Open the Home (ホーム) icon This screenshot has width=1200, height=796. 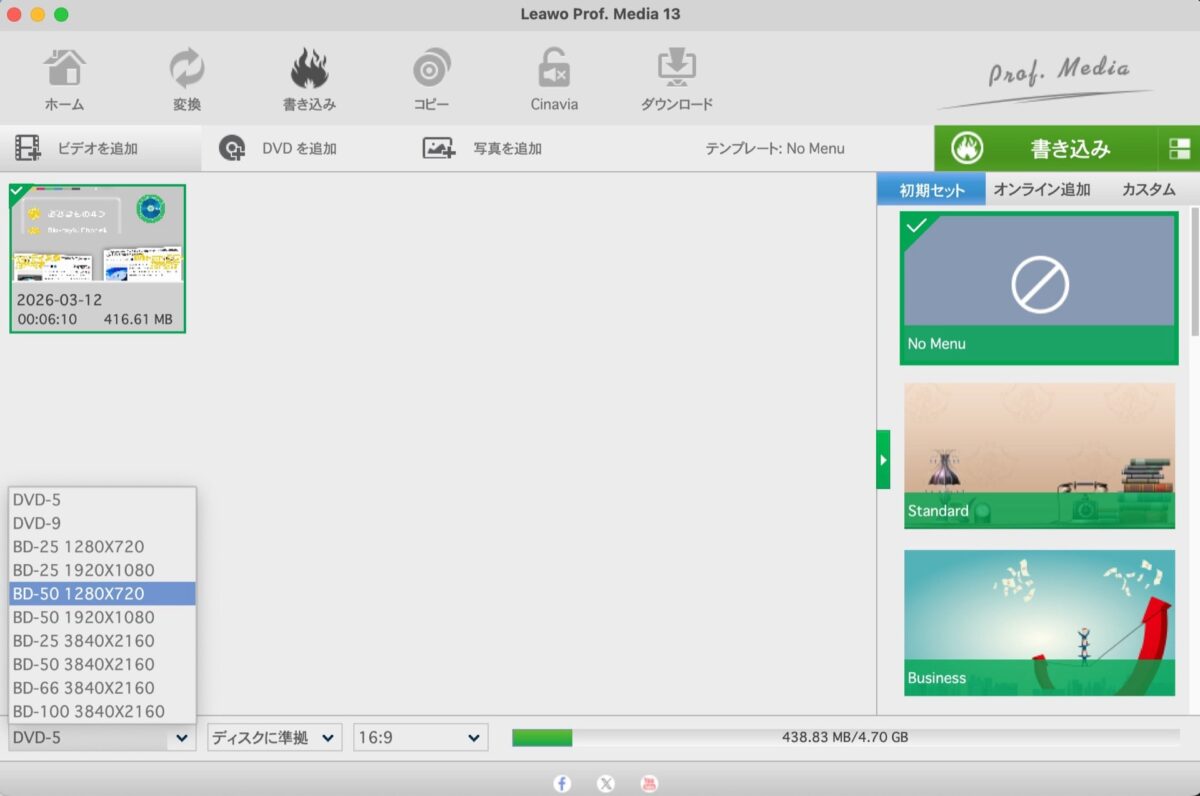64,80
